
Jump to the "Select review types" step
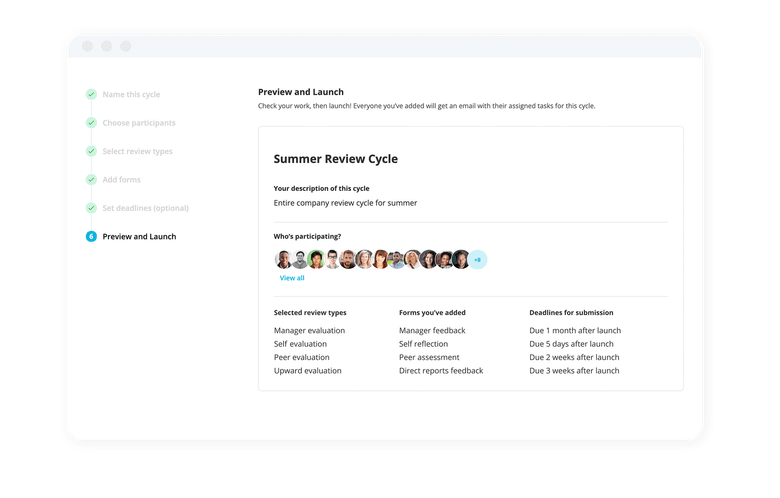point(137,151)
